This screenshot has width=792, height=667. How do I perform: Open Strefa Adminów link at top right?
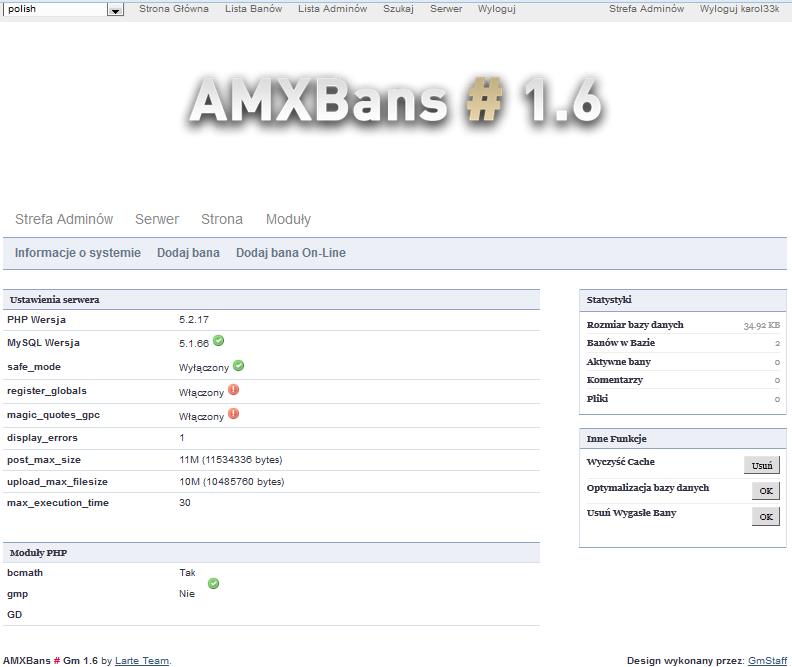click(647, 9)
